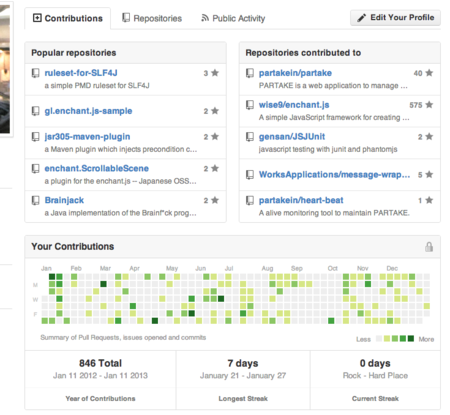The image size is (450, 415).
Task: Click the star icon for gl.enchant.js-sample
Action: tap(215, 111)
